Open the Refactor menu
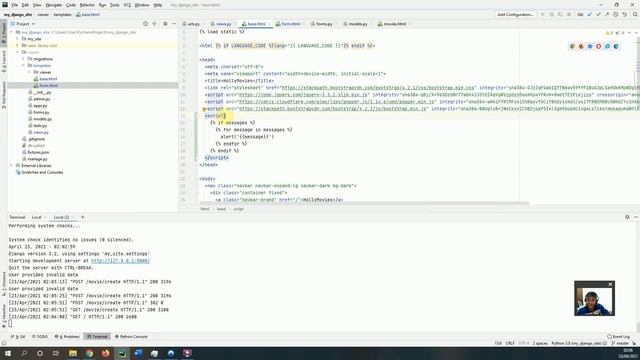The width and height of the screenshot is (640, 360). 87,5
